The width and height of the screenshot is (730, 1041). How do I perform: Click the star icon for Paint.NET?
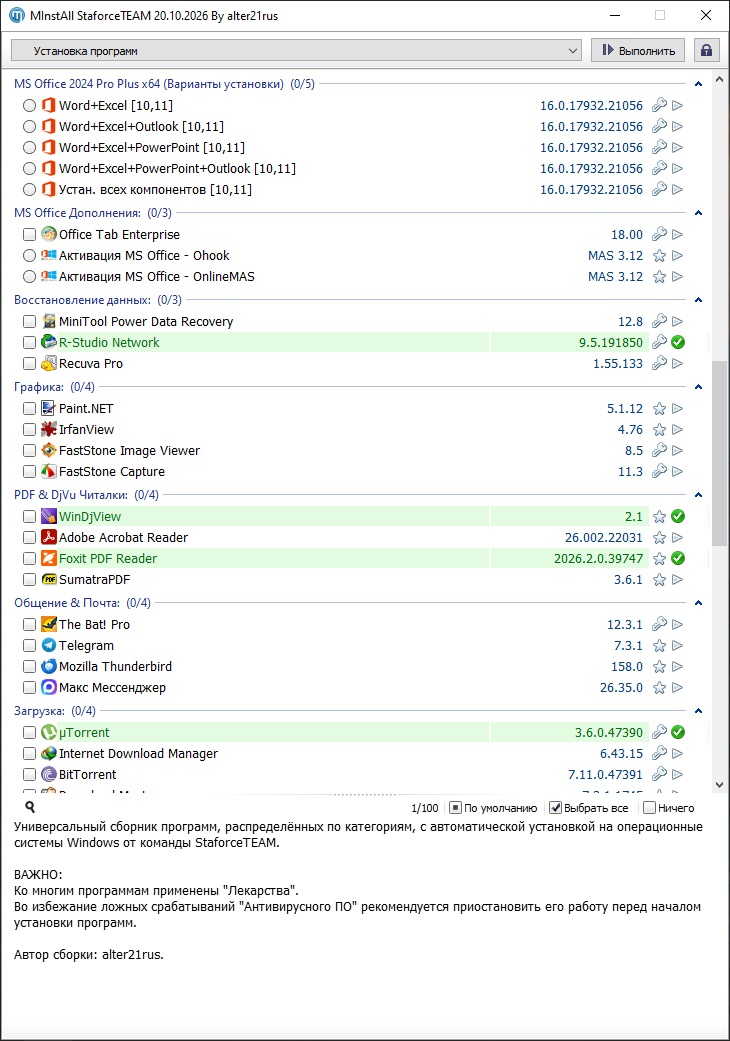659,408
